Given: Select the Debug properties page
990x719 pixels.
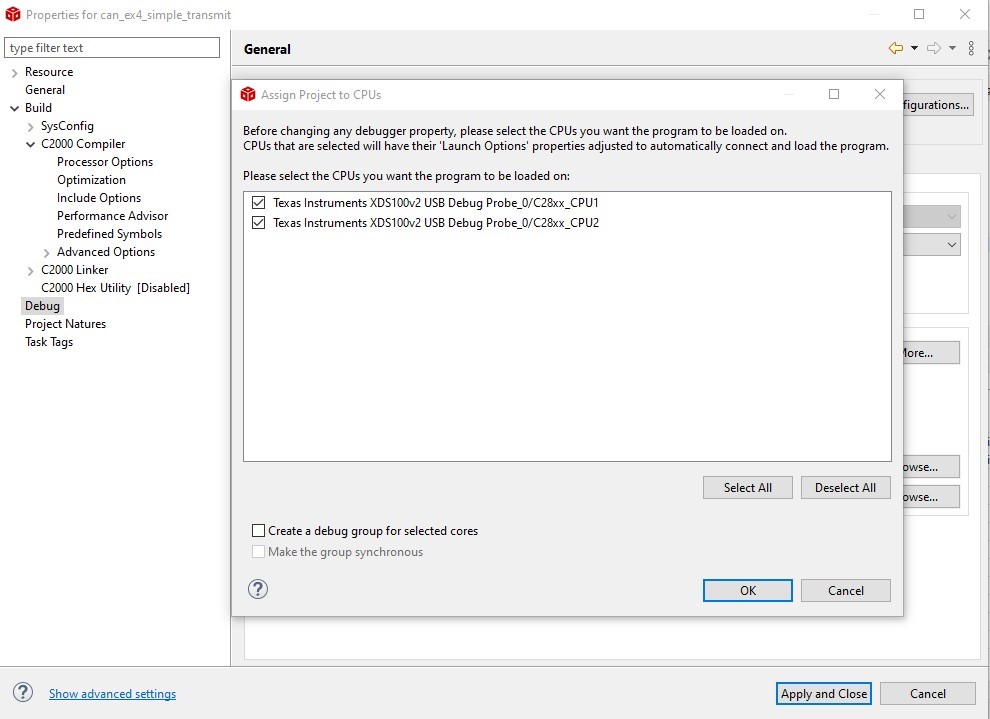Looking at the screenshot, I should 42,306.
